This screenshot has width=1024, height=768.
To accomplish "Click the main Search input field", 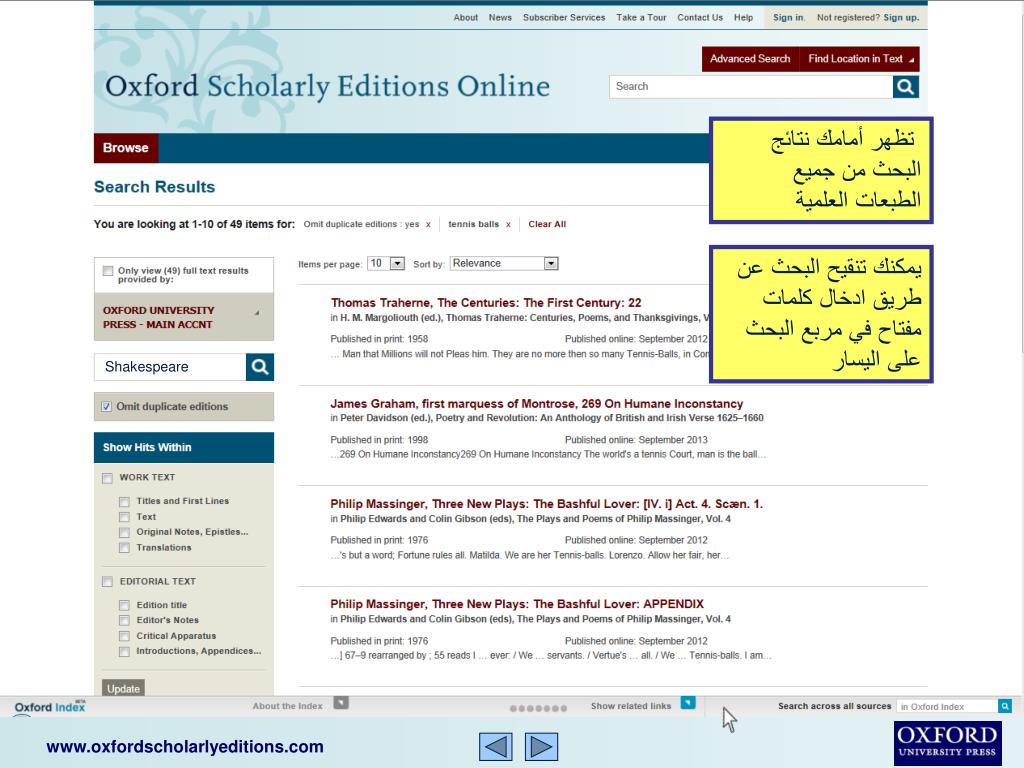I will [751, 86].
